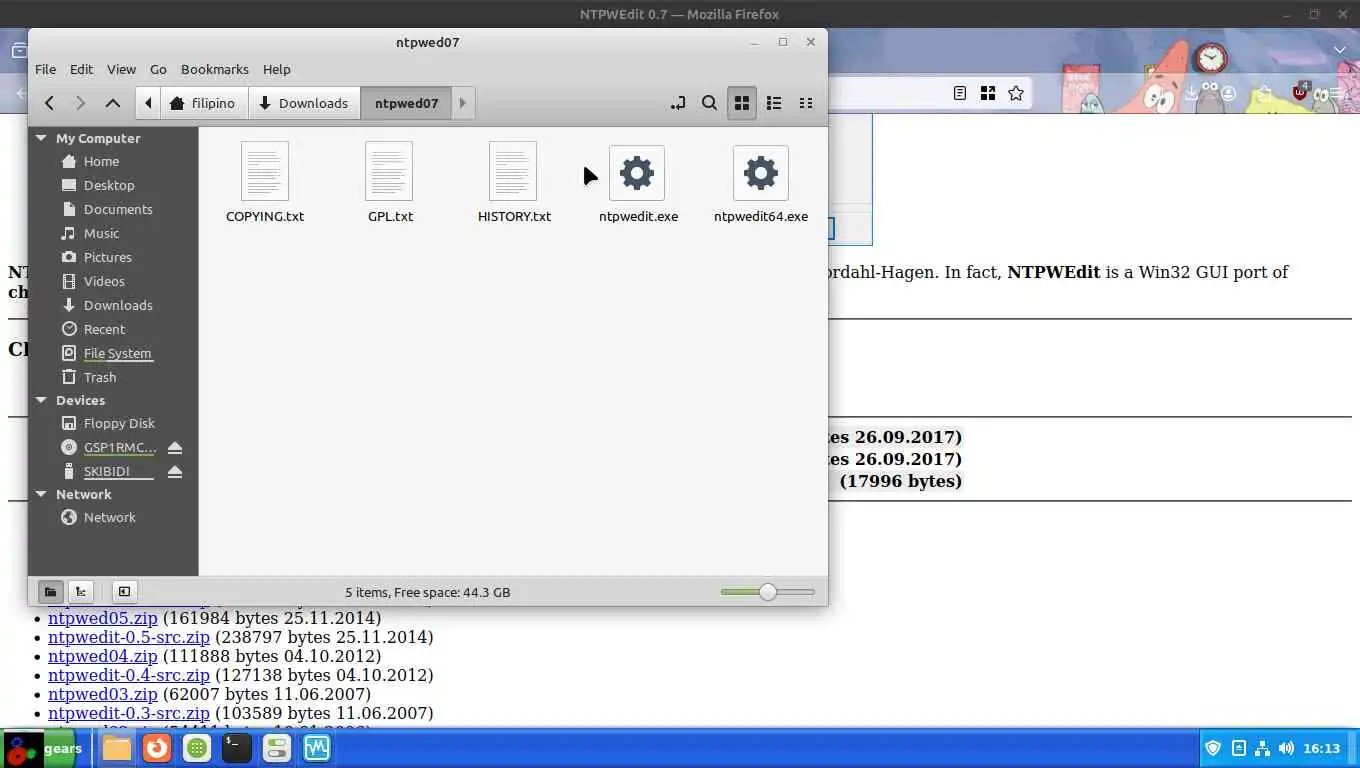Screen dimensions: 1360x768
Task: Eject the SKIBIDI drive
Action: click(x=175, y=471)
